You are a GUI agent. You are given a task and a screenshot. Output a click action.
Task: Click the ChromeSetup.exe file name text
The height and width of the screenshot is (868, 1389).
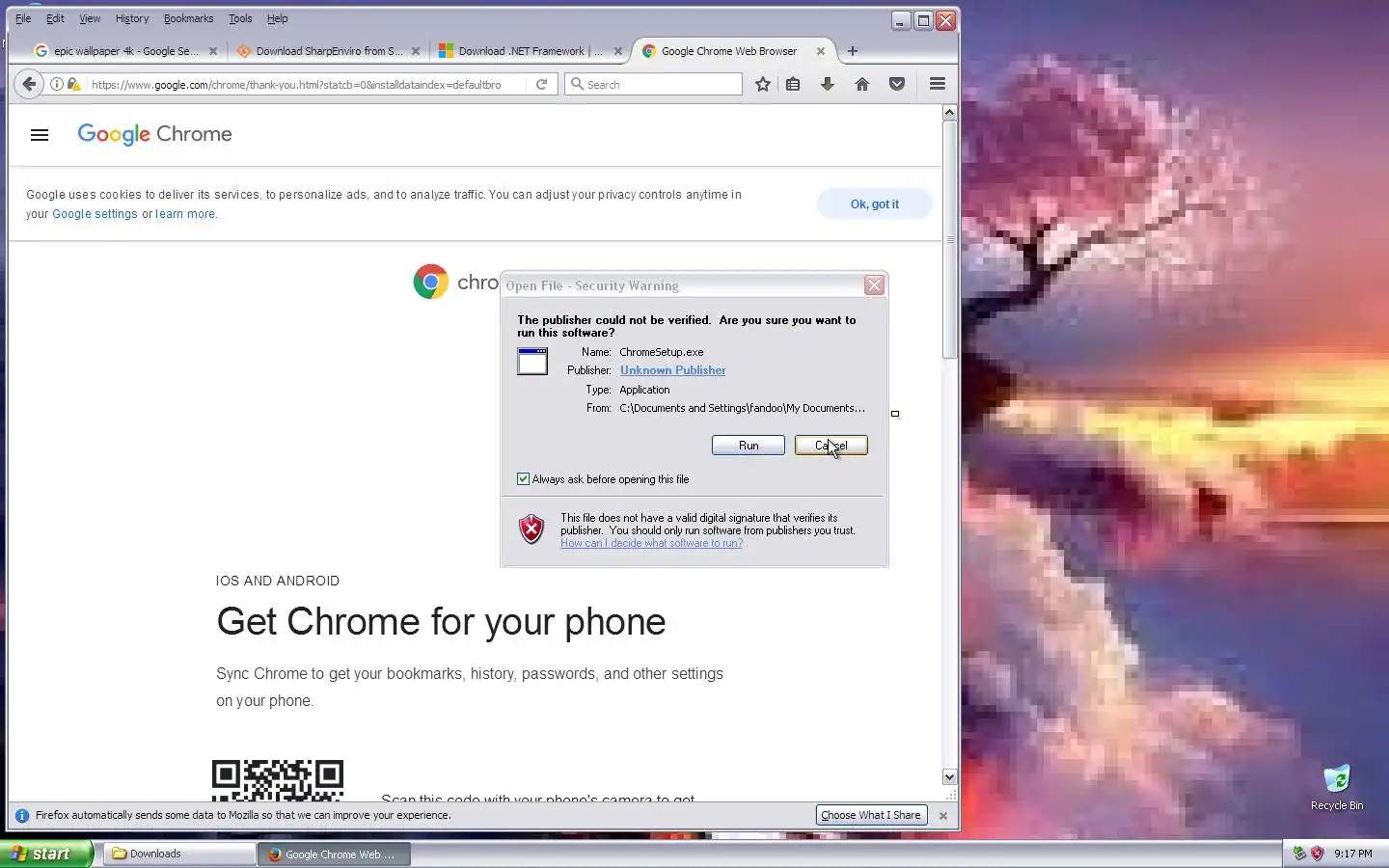[662, 352]
